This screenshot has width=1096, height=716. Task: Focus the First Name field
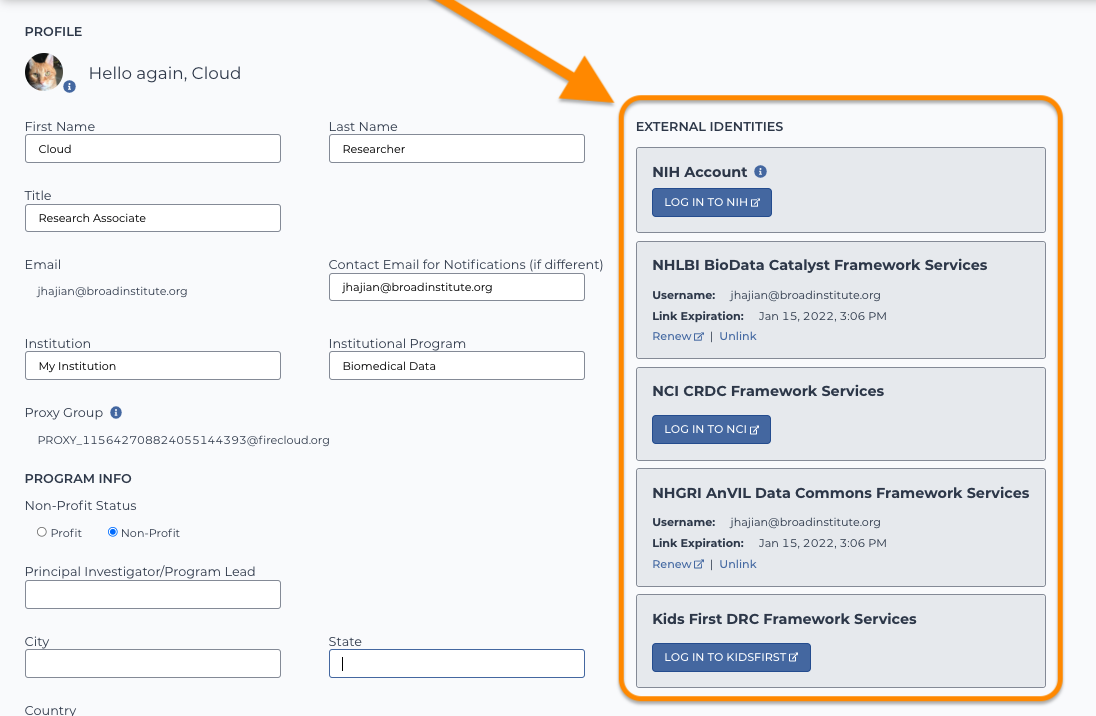(x=152, y=149)
